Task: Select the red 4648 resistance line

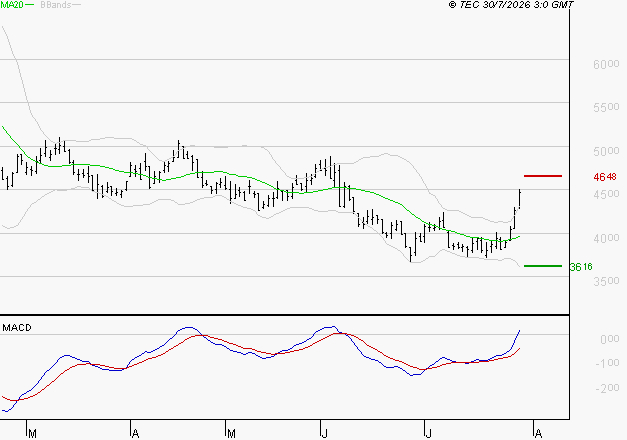Action: pyautogui.click(x=543, y=176)
